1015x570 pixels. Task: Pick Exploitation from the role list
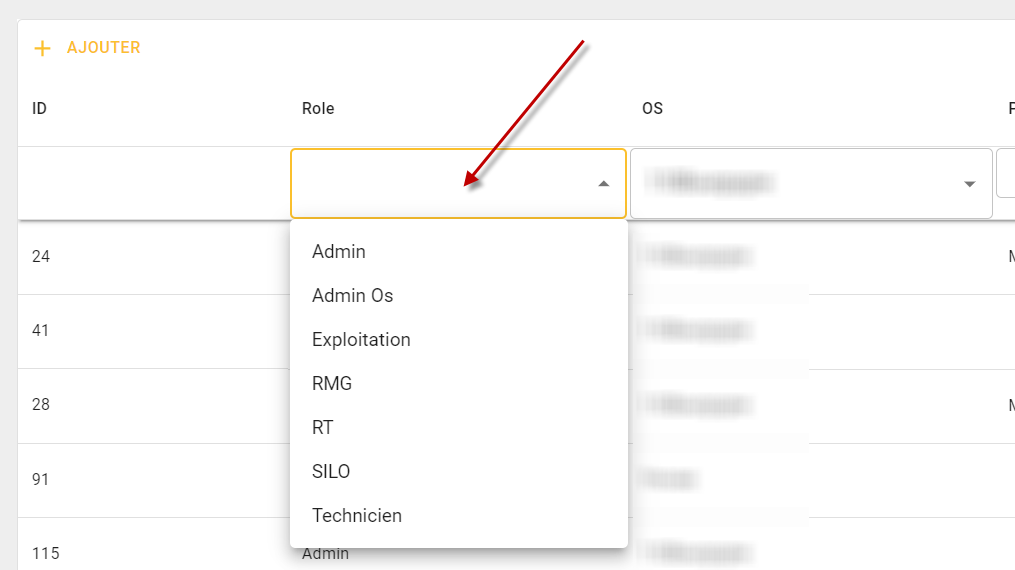(361, 340)
